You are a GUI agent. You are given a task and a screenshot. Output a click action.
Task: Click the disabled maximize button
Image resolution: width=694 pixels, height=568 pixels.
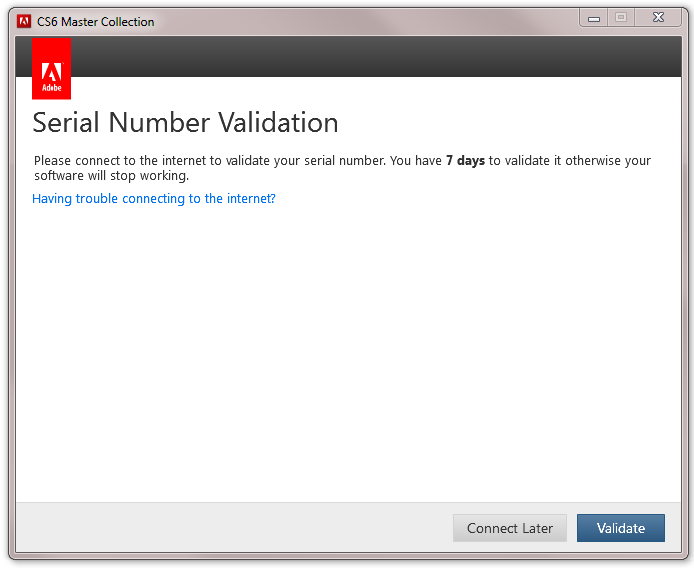[x=621, y=18]
